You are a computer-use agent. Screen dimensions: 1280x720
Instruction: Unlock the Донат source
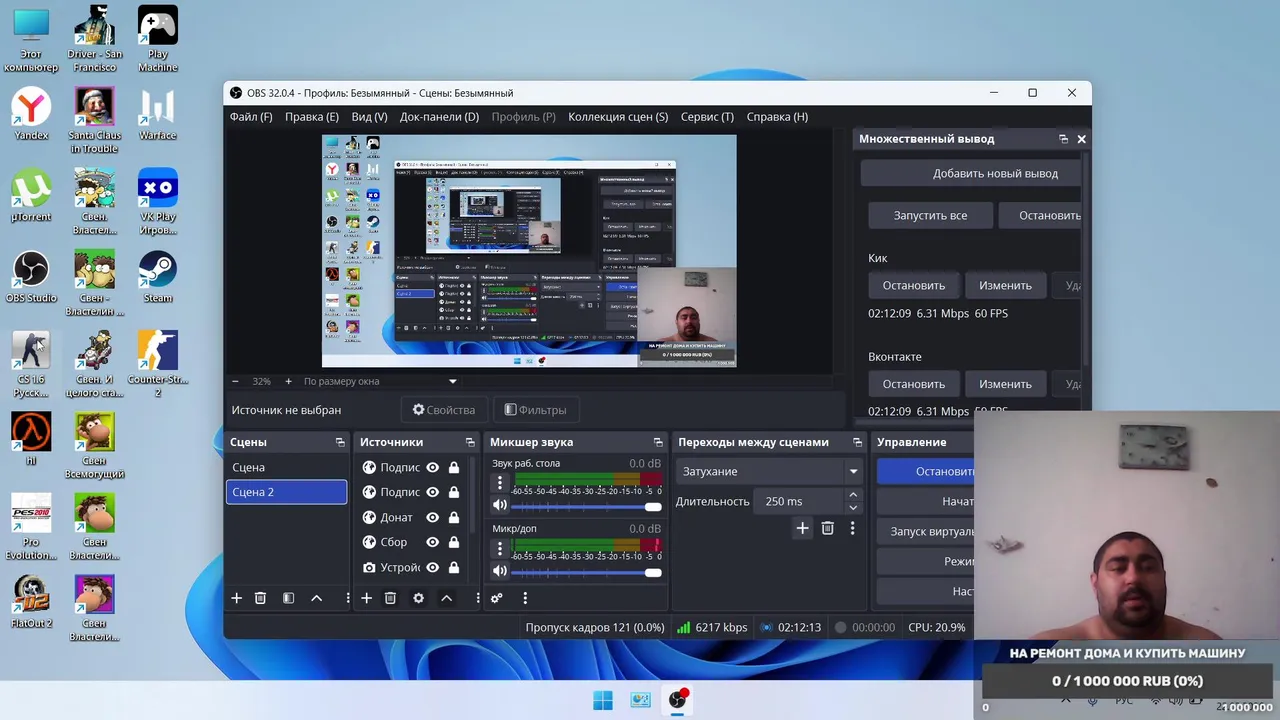click(x=454, y=517)
